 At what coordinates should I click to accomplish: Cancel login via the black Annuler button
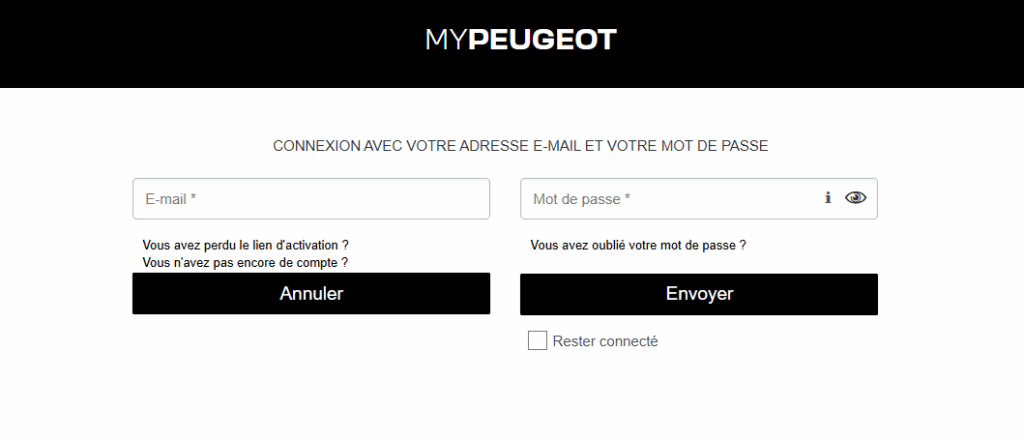click(311, 294)
